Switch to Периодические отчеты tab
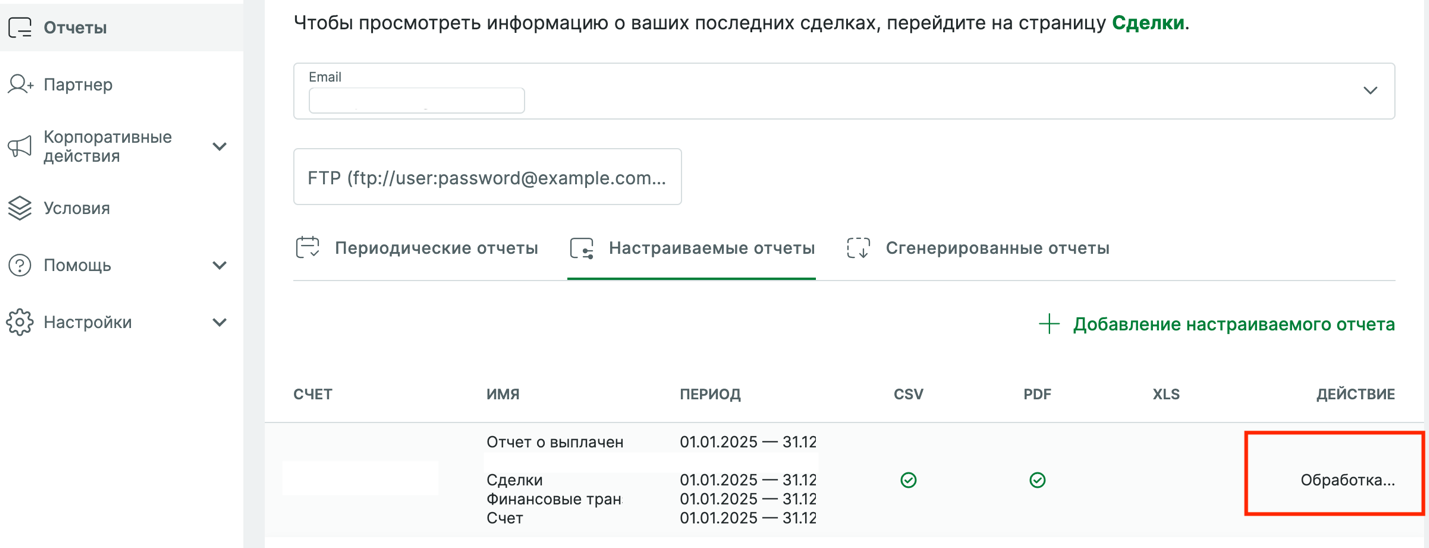The width and height of the screenshot is (1429, 548). (418, 248)
